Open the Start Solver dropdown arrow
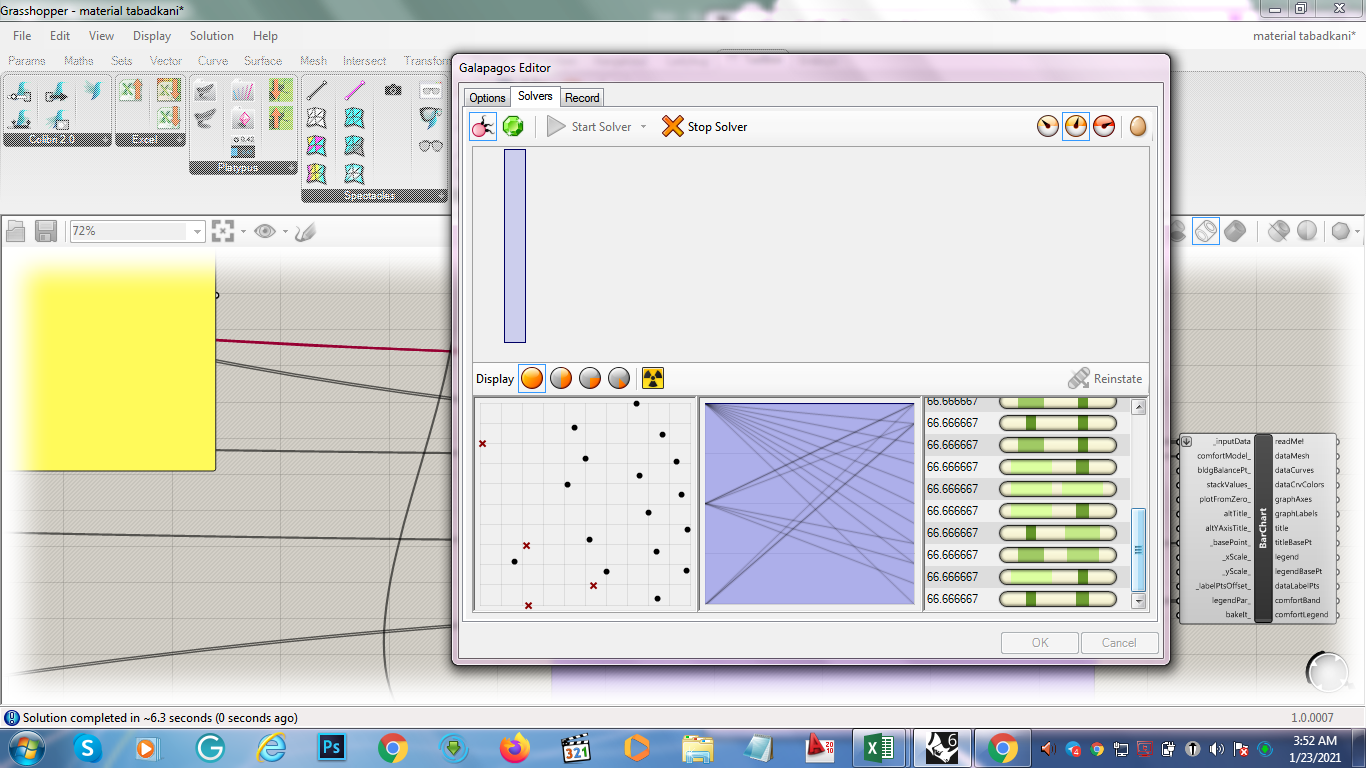 tap(643, 127)
